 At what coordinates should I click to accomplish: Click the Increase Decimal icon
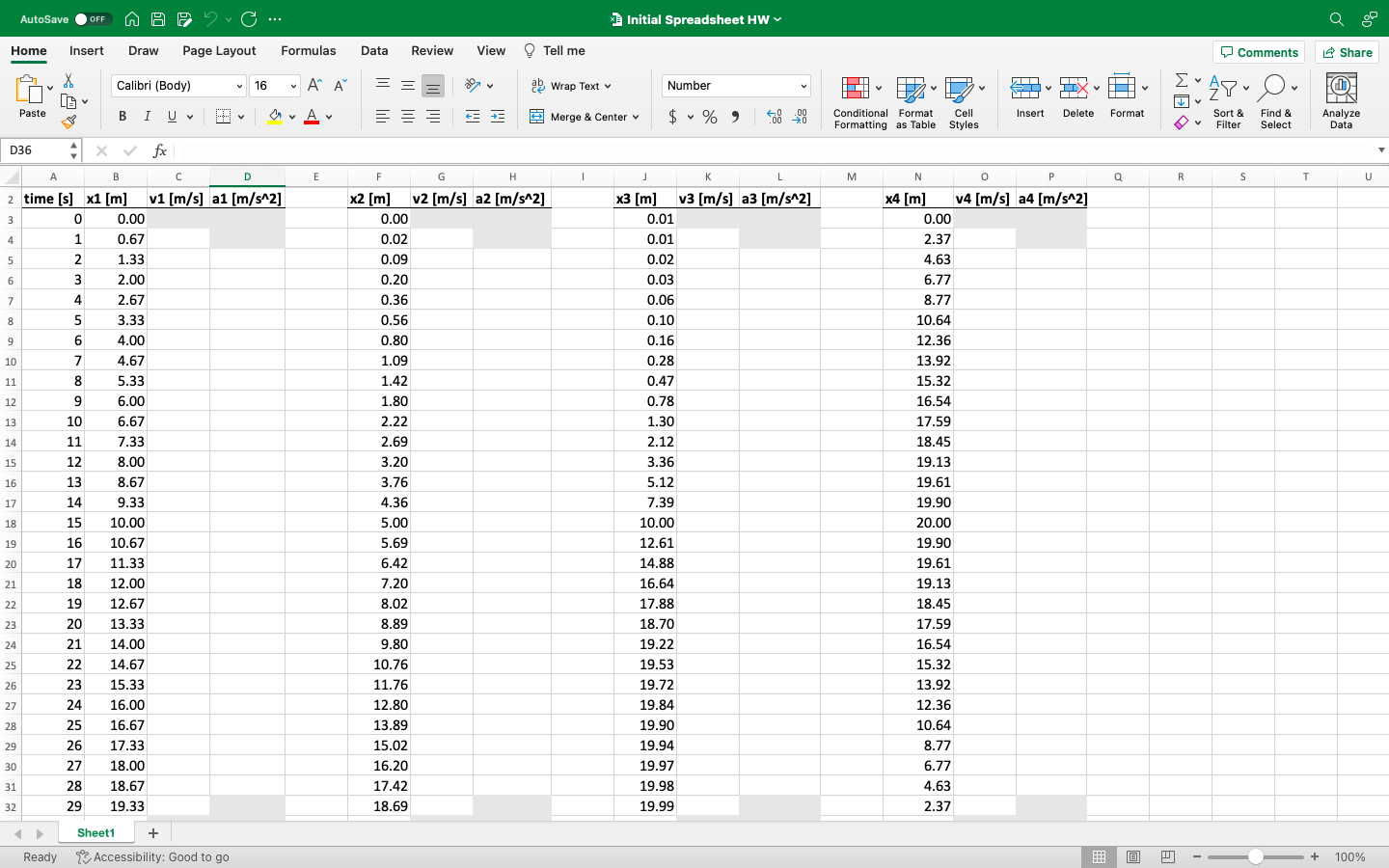(x=773, y=117)
